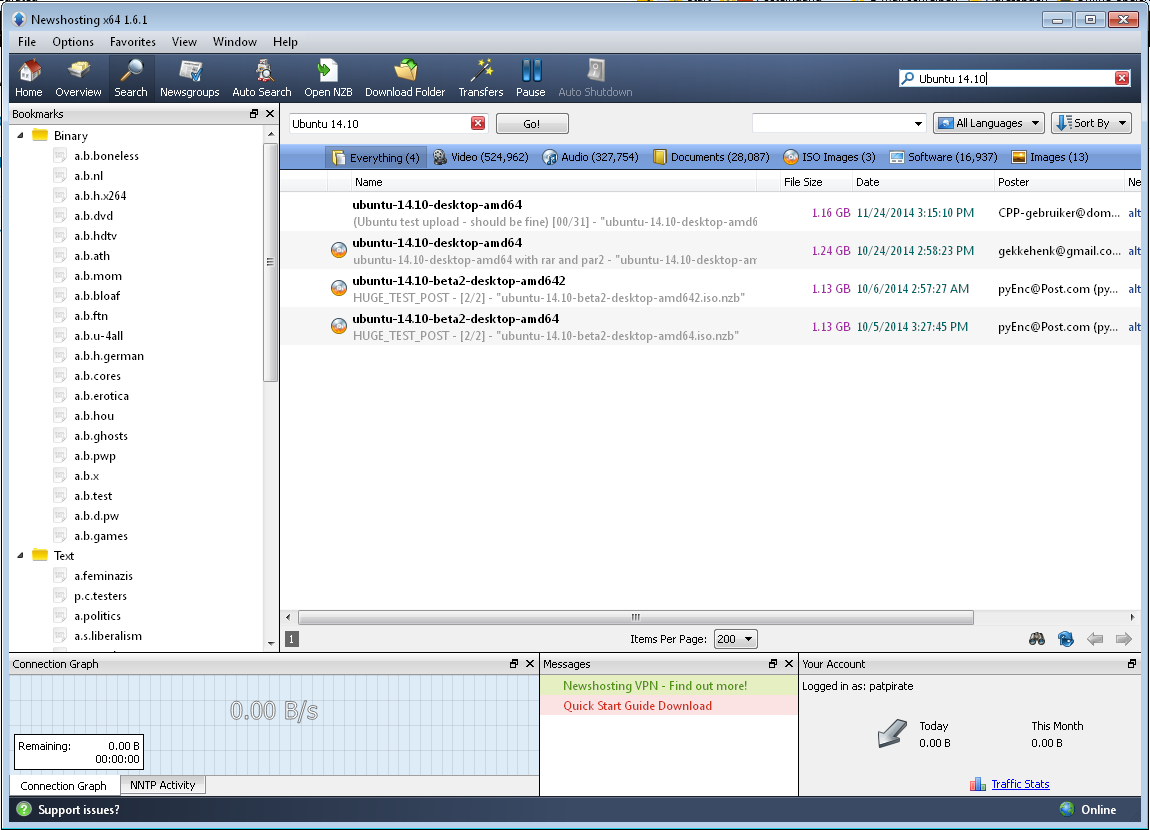Undock the Your Account panel
Image resolution: width=1150 pixels, height=830 pixels.
[x=1132, y=664]
